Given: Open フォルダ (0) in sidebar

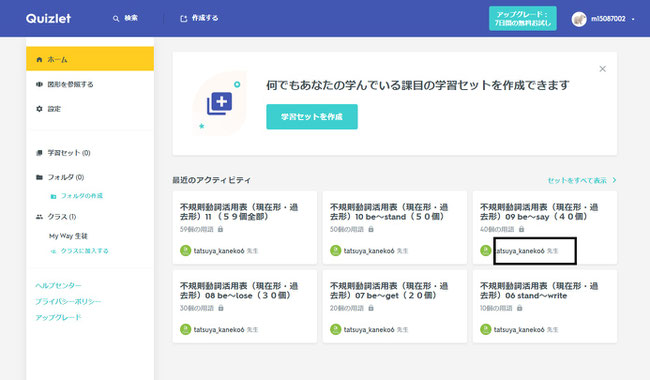Looking at the screenshot, I should 65,177.
